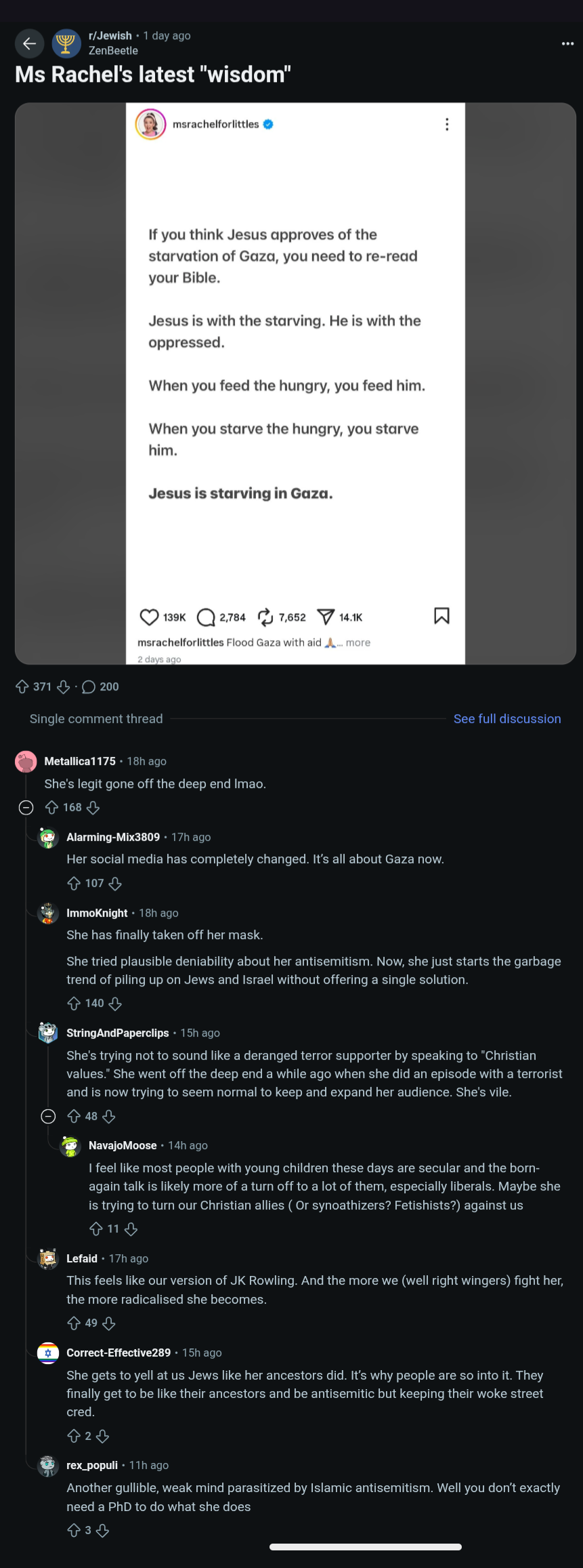The image size is (583, 1568).
Task: Collapse Metallica1175's comment thread
Action: click(26, 807)
